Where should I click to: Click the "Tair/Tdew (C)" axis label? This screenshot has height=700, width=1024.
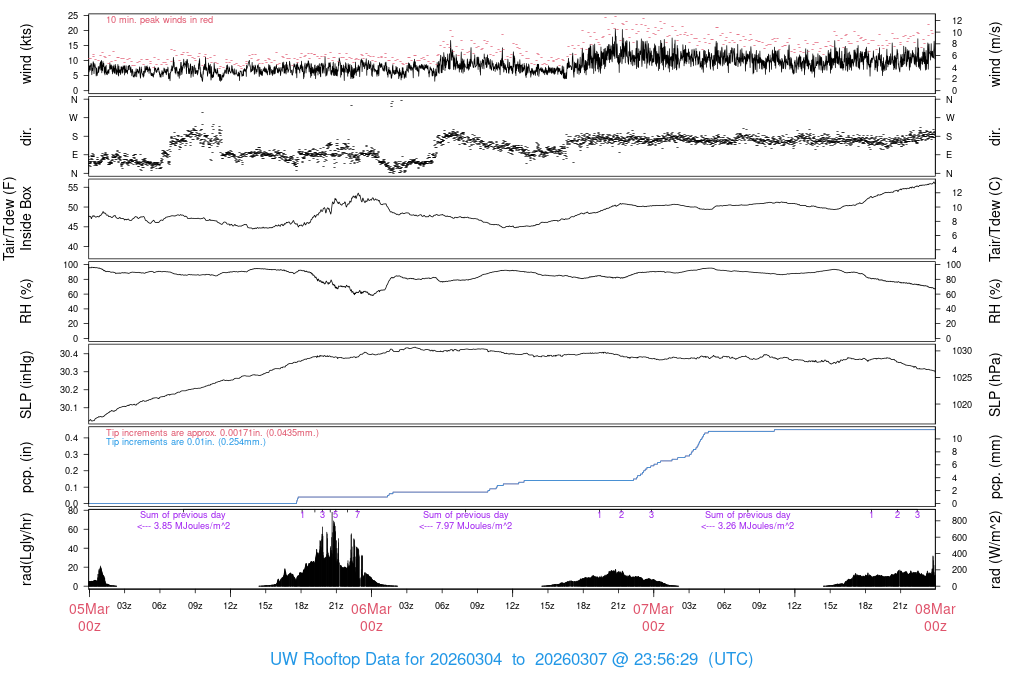pos(995,219)
